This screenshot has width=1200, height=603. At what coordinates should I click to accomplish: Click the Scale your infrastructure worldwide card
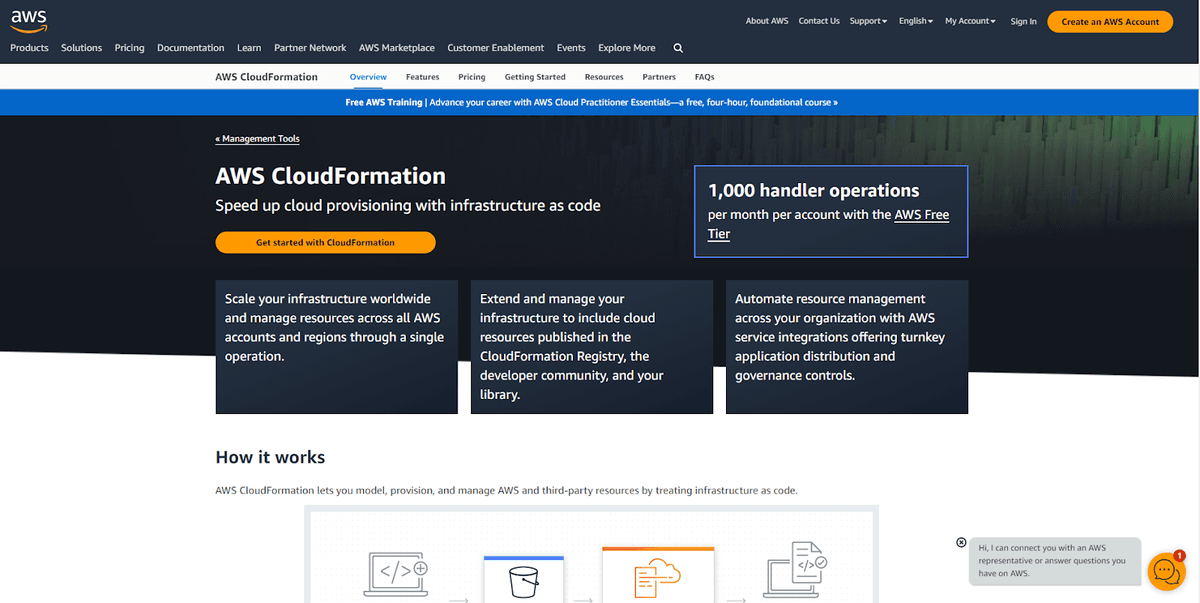(x=336, y=346)
